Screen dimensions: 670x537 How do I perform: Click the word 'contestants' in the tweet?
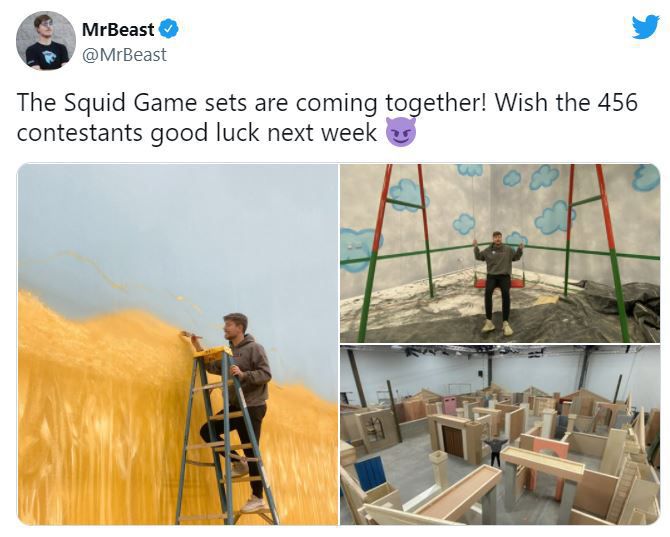tap(79, 132)
